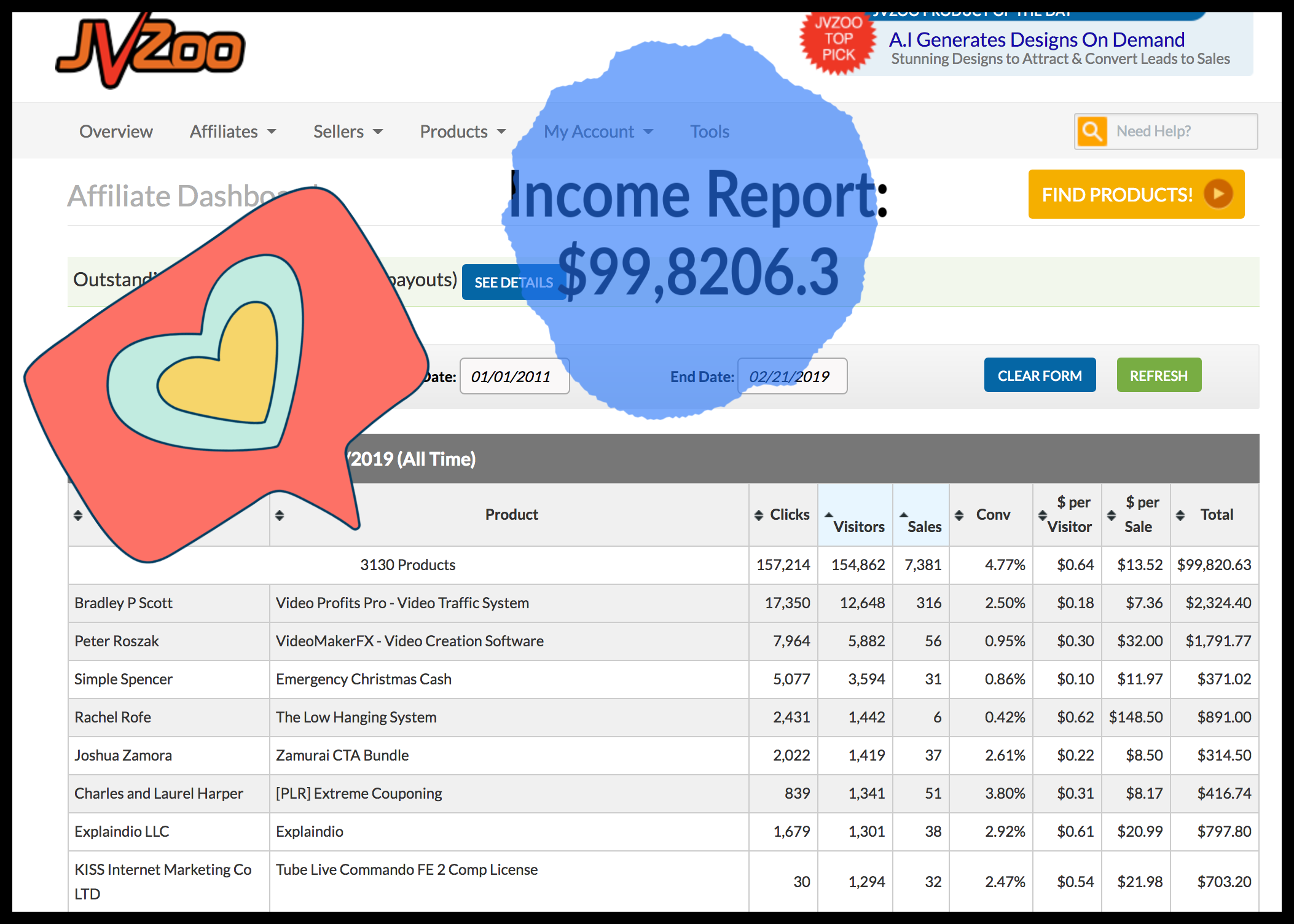Screen dimensions: 1294x924
Task: Select VideoMakerFX - Video Creation Software
Action: (x=509, y=641)
